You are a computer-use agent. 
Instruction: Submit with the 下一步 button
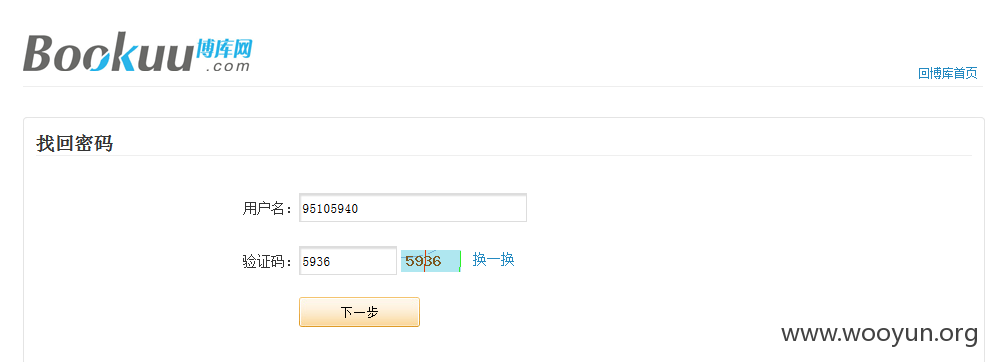click(359, 312)
